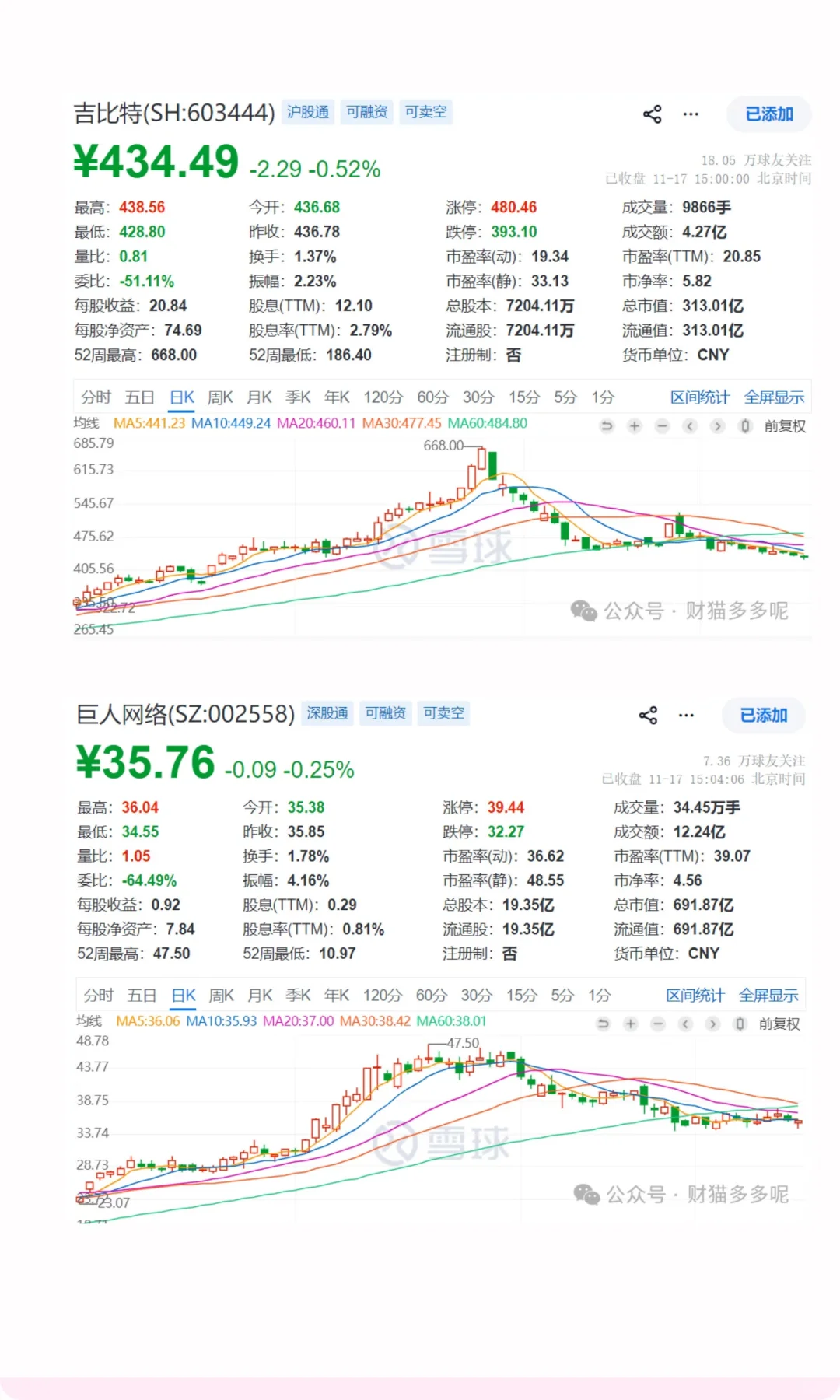Viewport: 840px width, 1400px height.
Task: Select the 季K tab in 巨人网络 chart
Action: (299, 996)
